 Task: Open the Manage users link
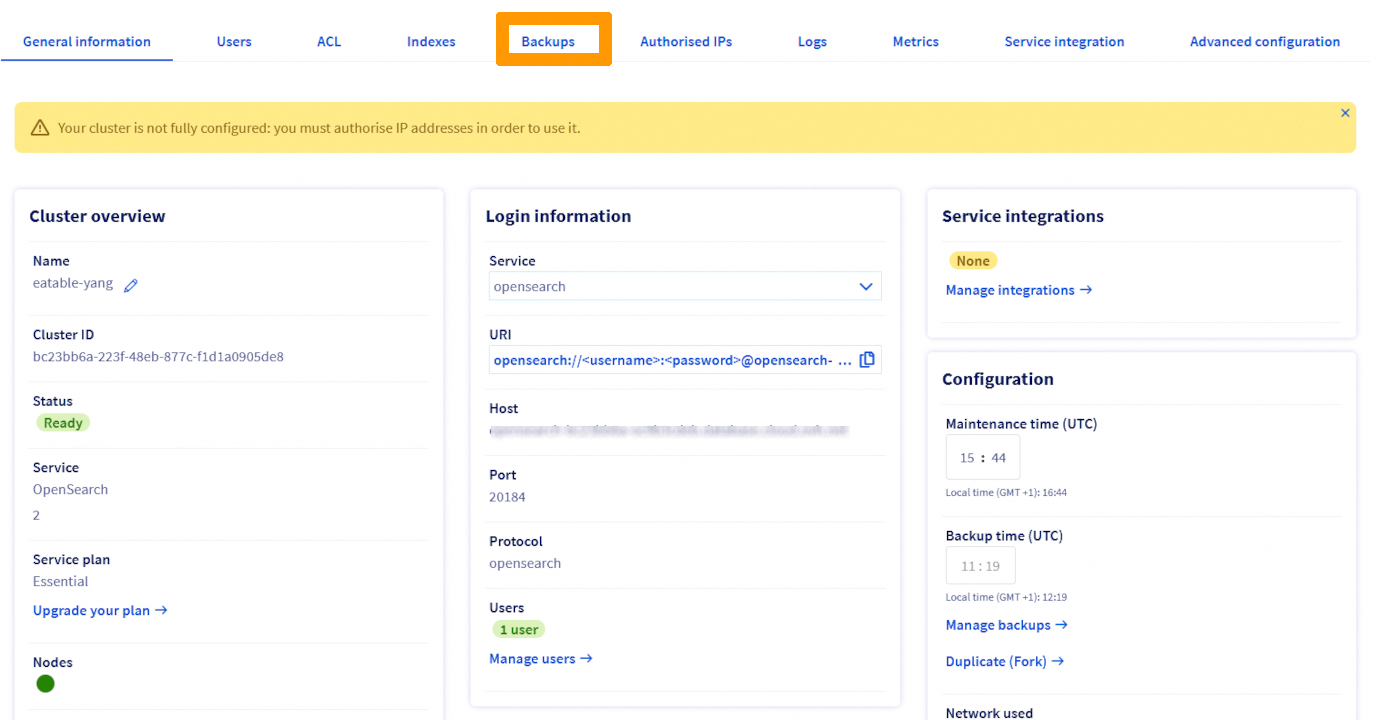coord(541,659)
